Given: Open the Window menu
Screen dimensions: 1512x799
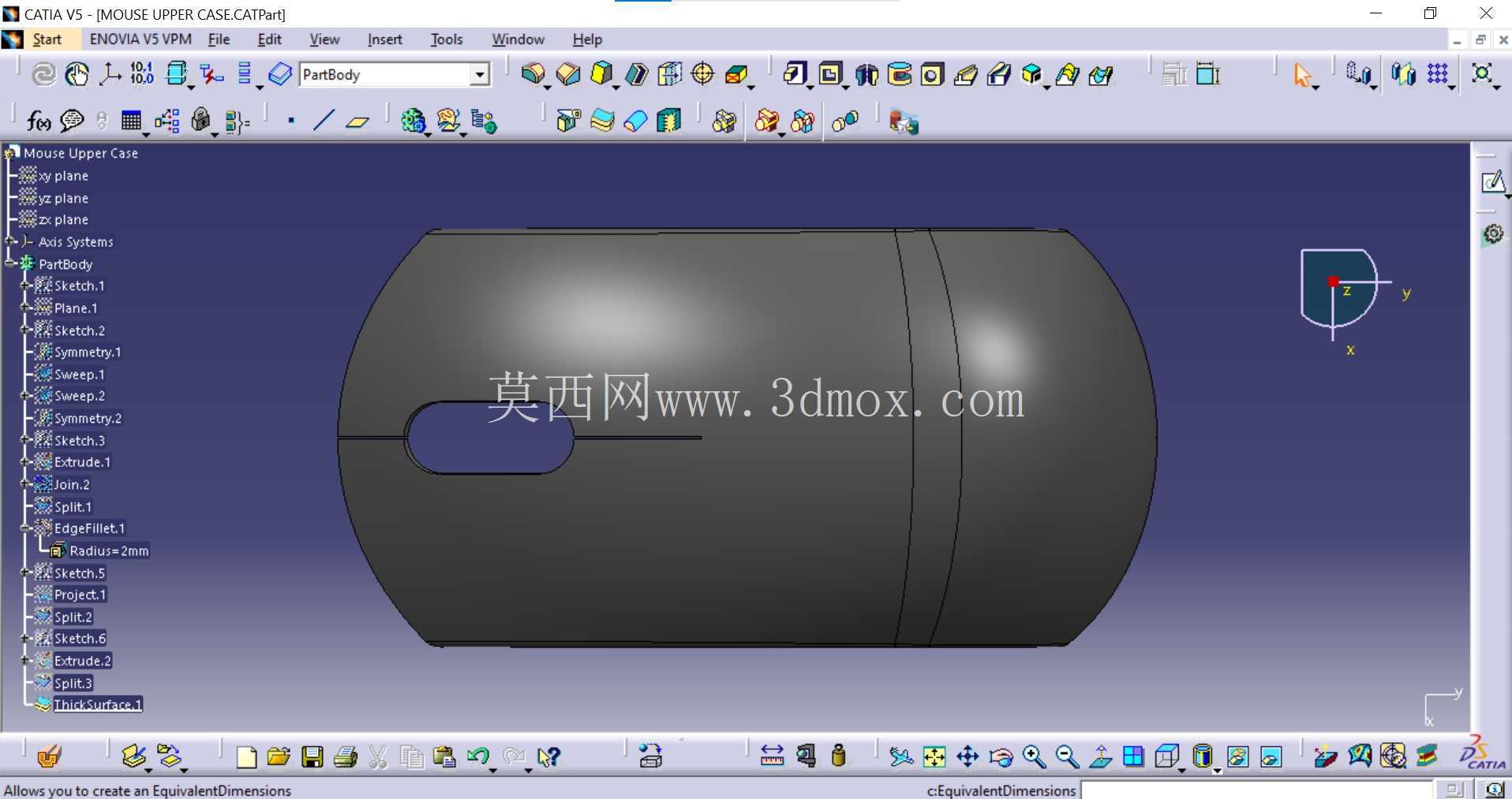Looking at the screenshot, I should (518, 39).
